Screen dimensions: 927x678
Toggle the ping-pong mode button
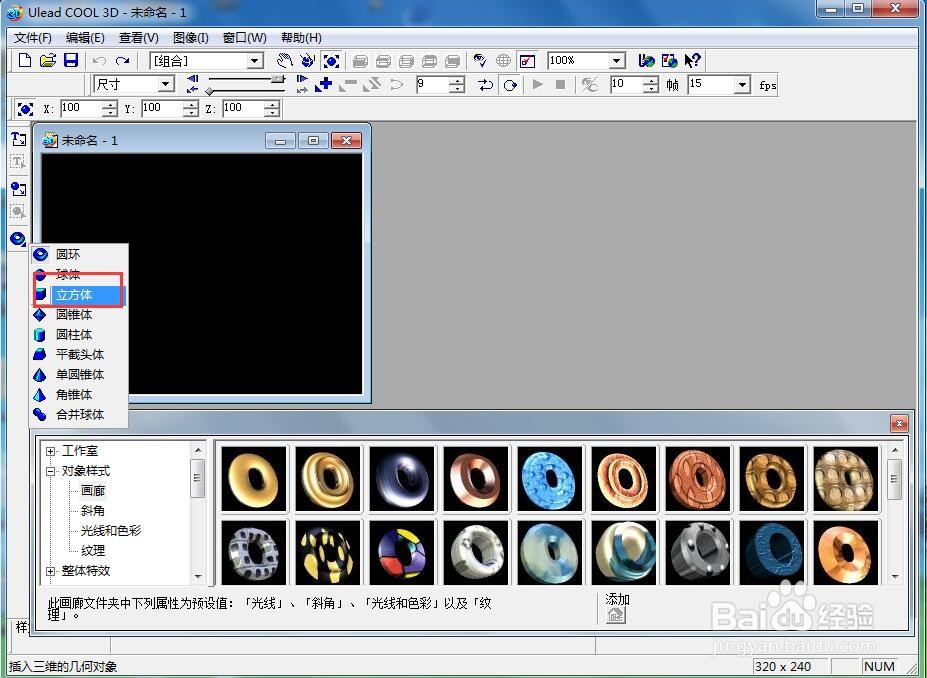486,85
